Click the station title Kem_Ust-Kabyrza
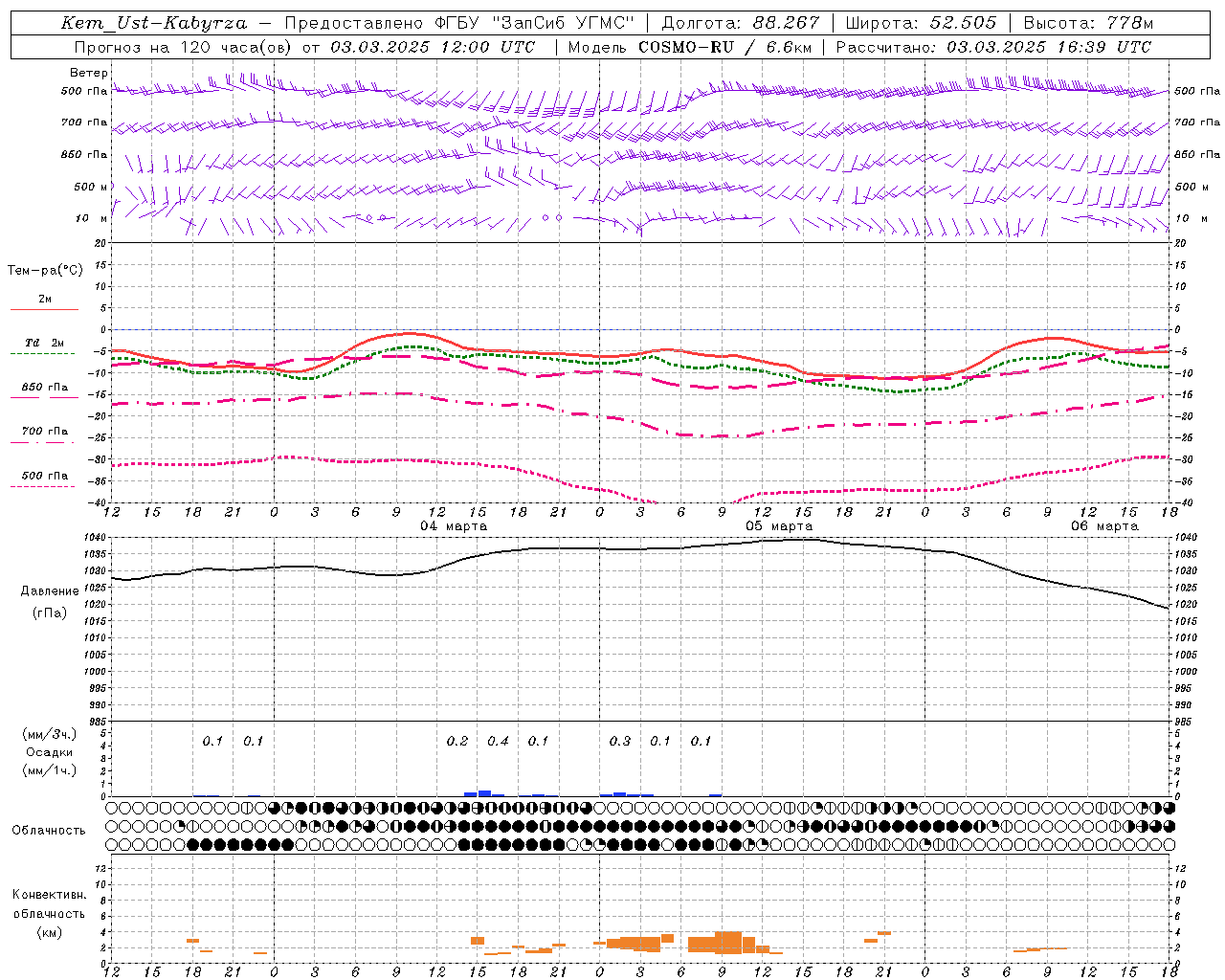The image size is (1225, 980). (x=154, y=23)
